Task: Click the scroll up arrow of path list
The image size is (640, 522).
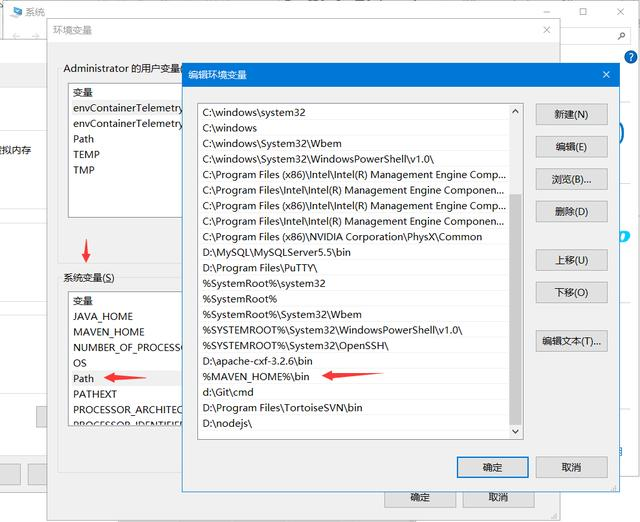Action: pyautogui.click(x=516, y=111)
